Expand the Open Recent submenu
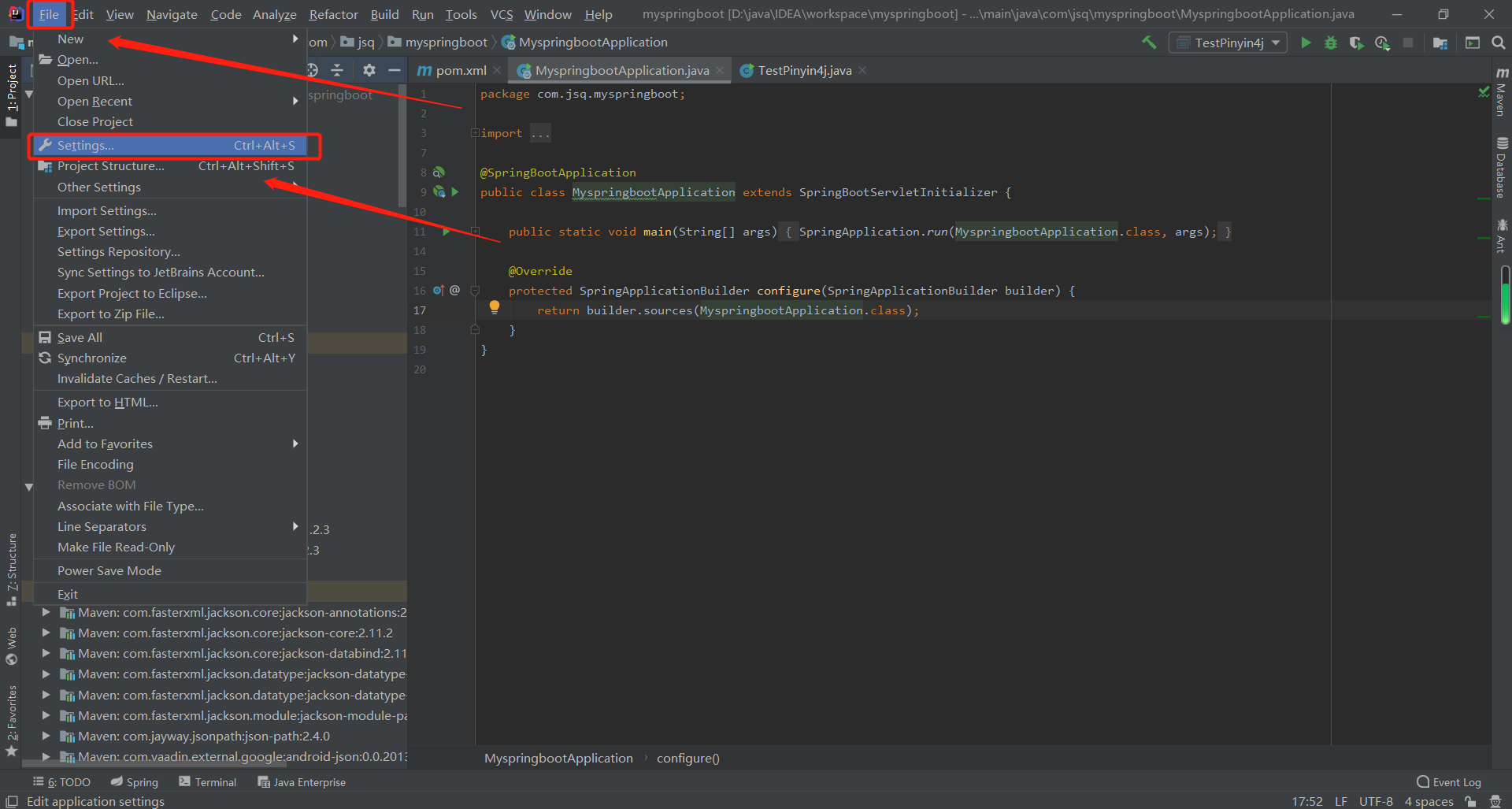Image resolution: width=1512 pixels, height=809 pixels. click(170, 102)
